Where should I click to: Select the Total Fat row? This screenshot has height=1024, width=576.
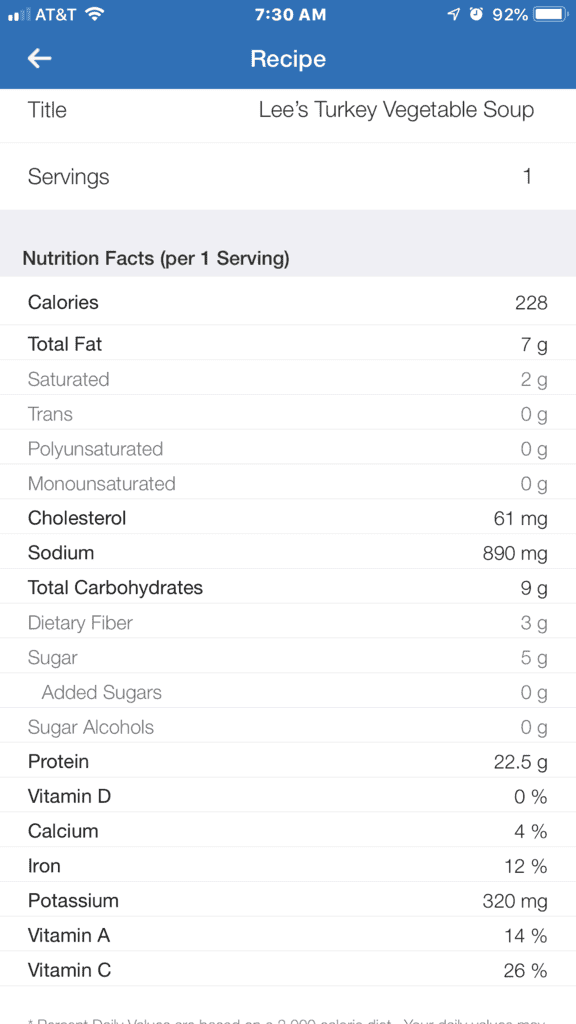[288, 344]
